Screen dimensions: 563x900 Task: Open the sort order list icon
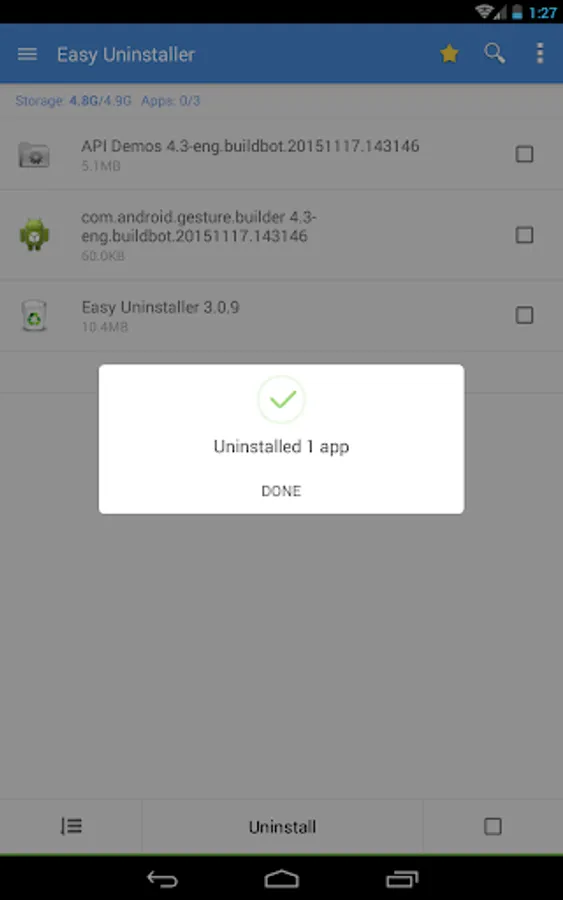(x=71, y=826)
